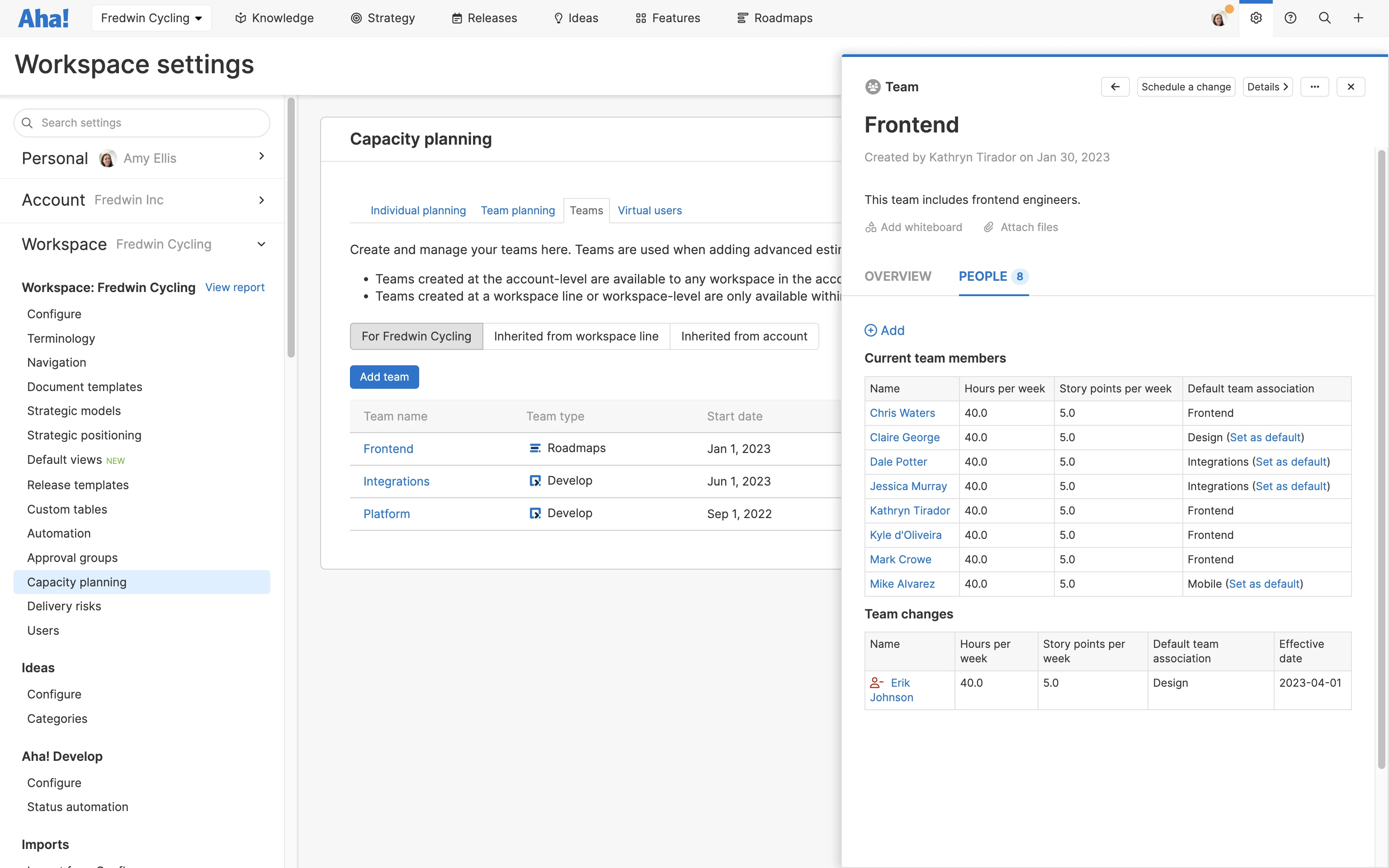Viewport: 1389px width, 868px height.
Task: Click the Add whiteboard icon
Action: coord(871,227)
